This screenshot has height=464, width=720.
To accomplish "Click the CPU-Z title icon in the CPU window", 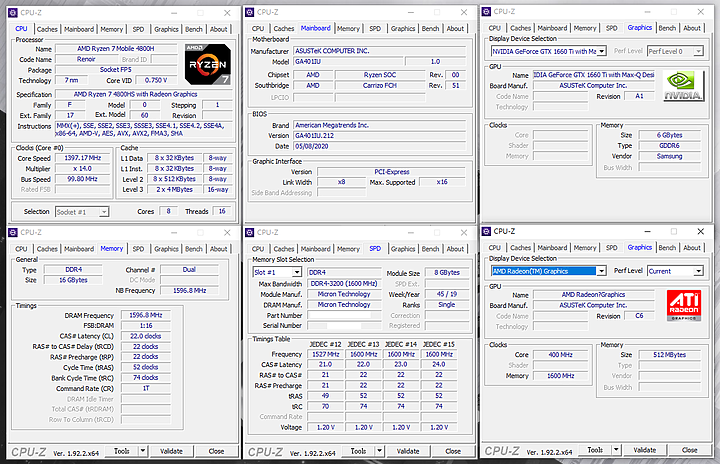I will point(13,13).
